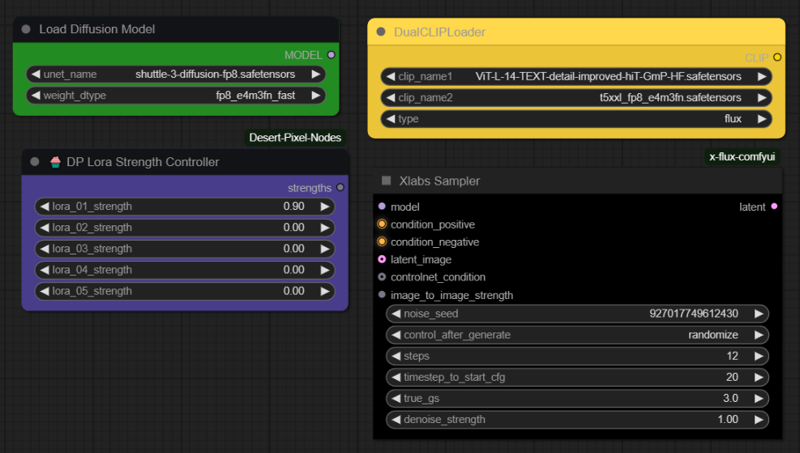Click the condition_positive input connector
The image size is (800, 453).
click(x=382, y=224)
